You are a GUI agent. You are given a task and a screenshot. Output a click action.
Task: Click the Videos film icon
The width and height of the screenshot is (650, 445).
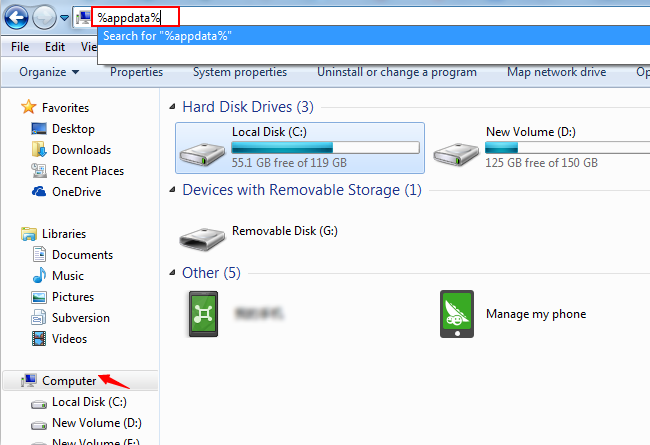pyautogui.click(x=39, y=338)
